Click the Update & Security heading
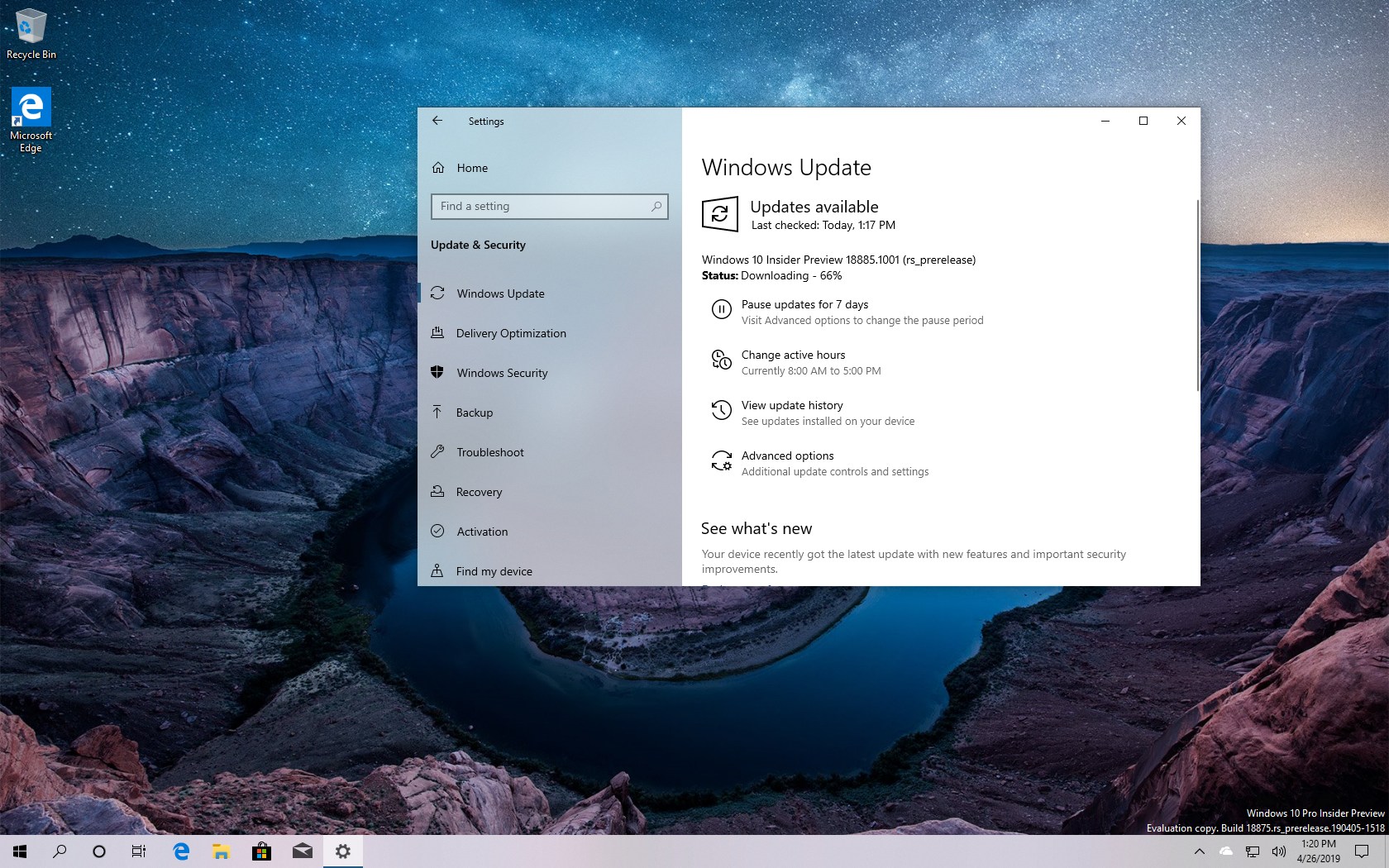Screen dimensions: 1389x868 coord(478,245)
